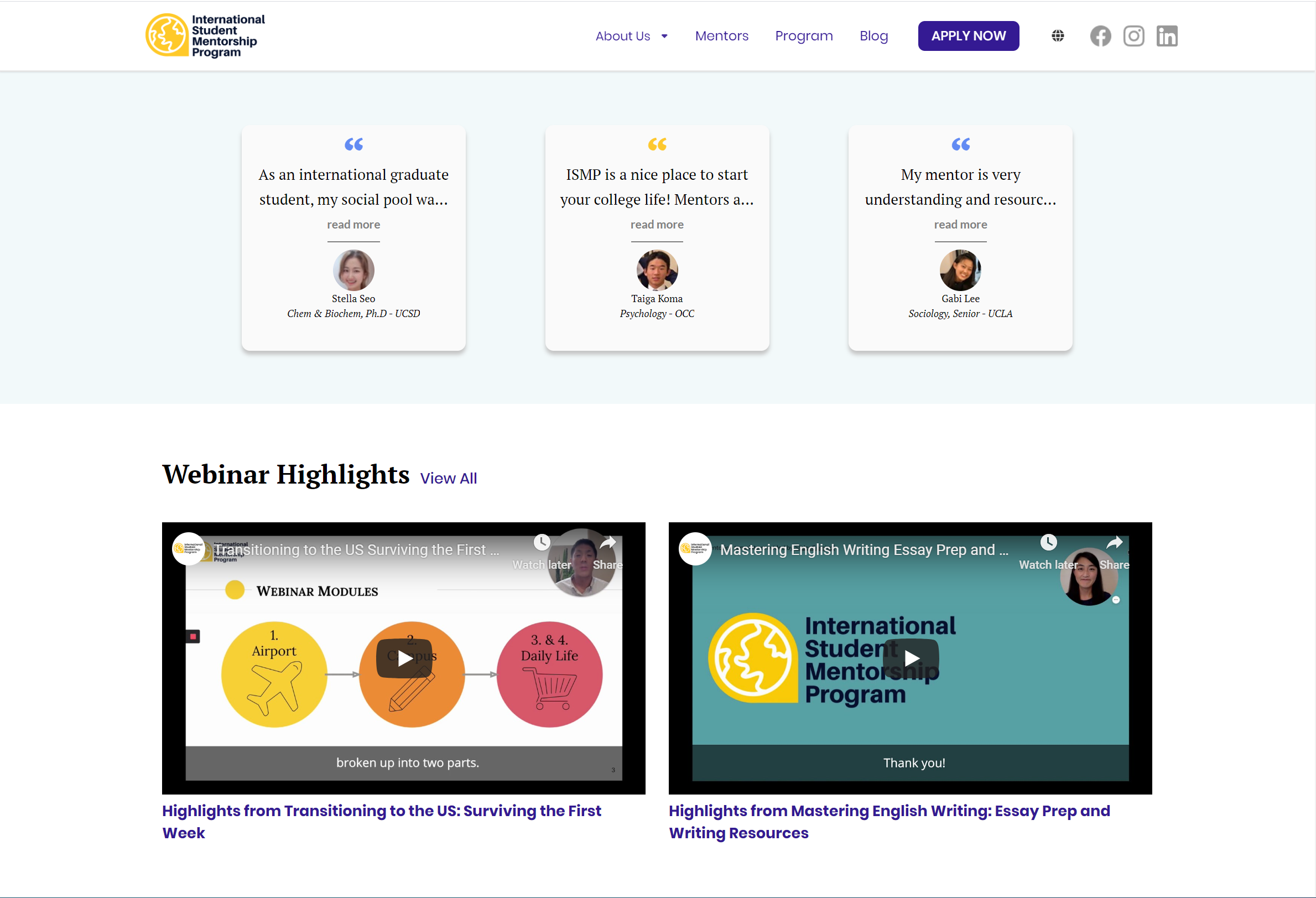The image size is (1316, 898).
Task: Expand Taiga Koma's testimonial with read more
Action: [657, 225]
